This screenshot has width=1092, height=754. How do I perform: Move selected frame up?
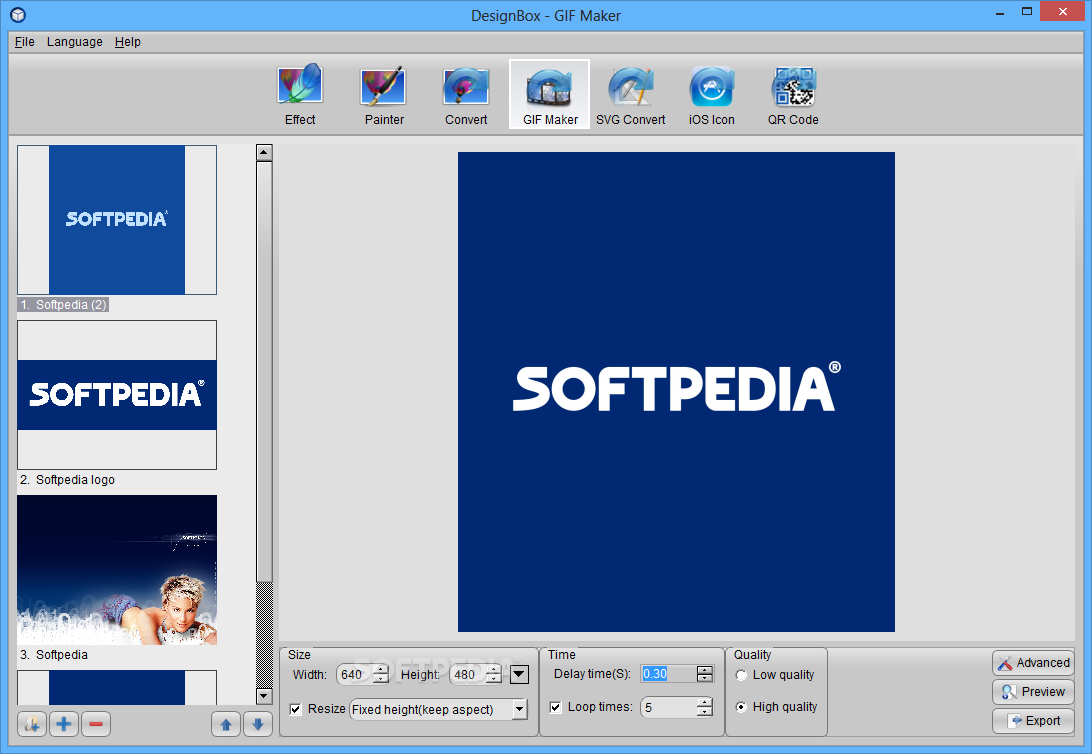pos(226,724)
